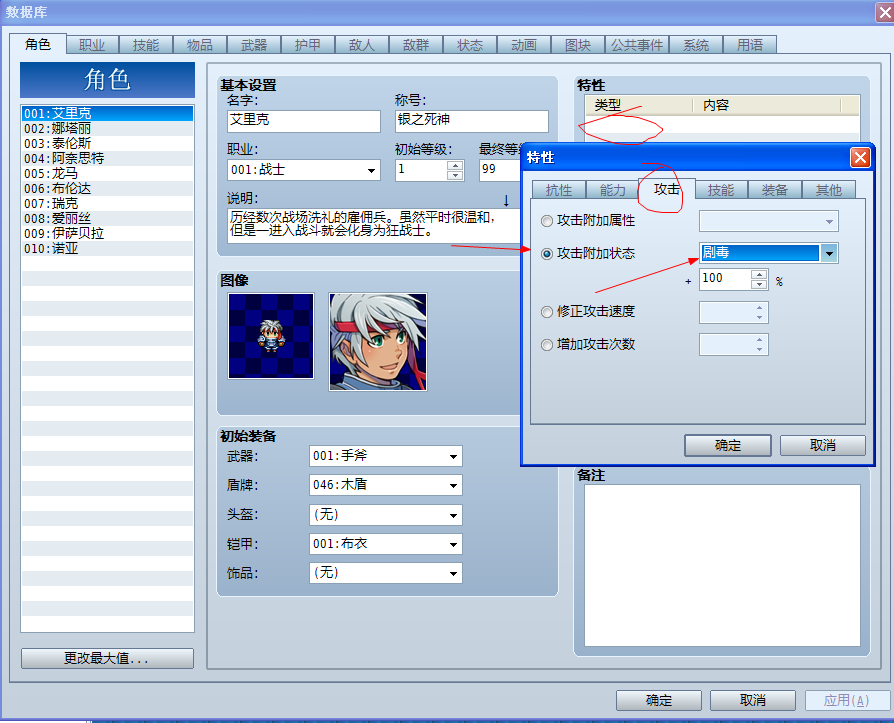Select actor 009:伊萨贝拉 in the list
Image resolution: width=894 pixels, height=723 pixels.
pyautogui.click(x=107, y=233)
